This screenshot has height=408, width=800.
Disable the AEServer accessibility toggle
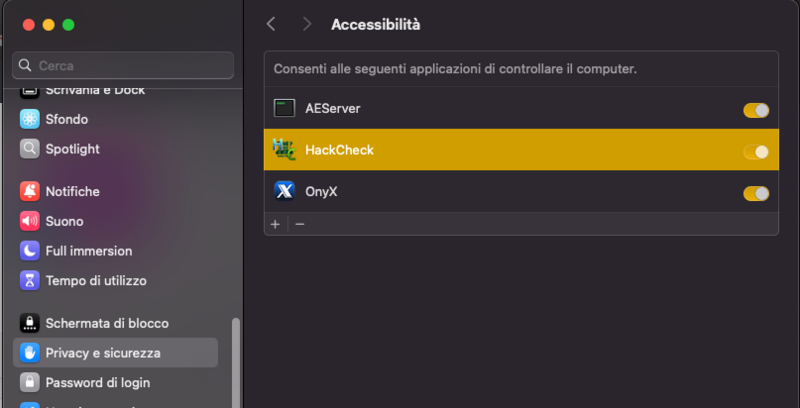coord(756,110)
